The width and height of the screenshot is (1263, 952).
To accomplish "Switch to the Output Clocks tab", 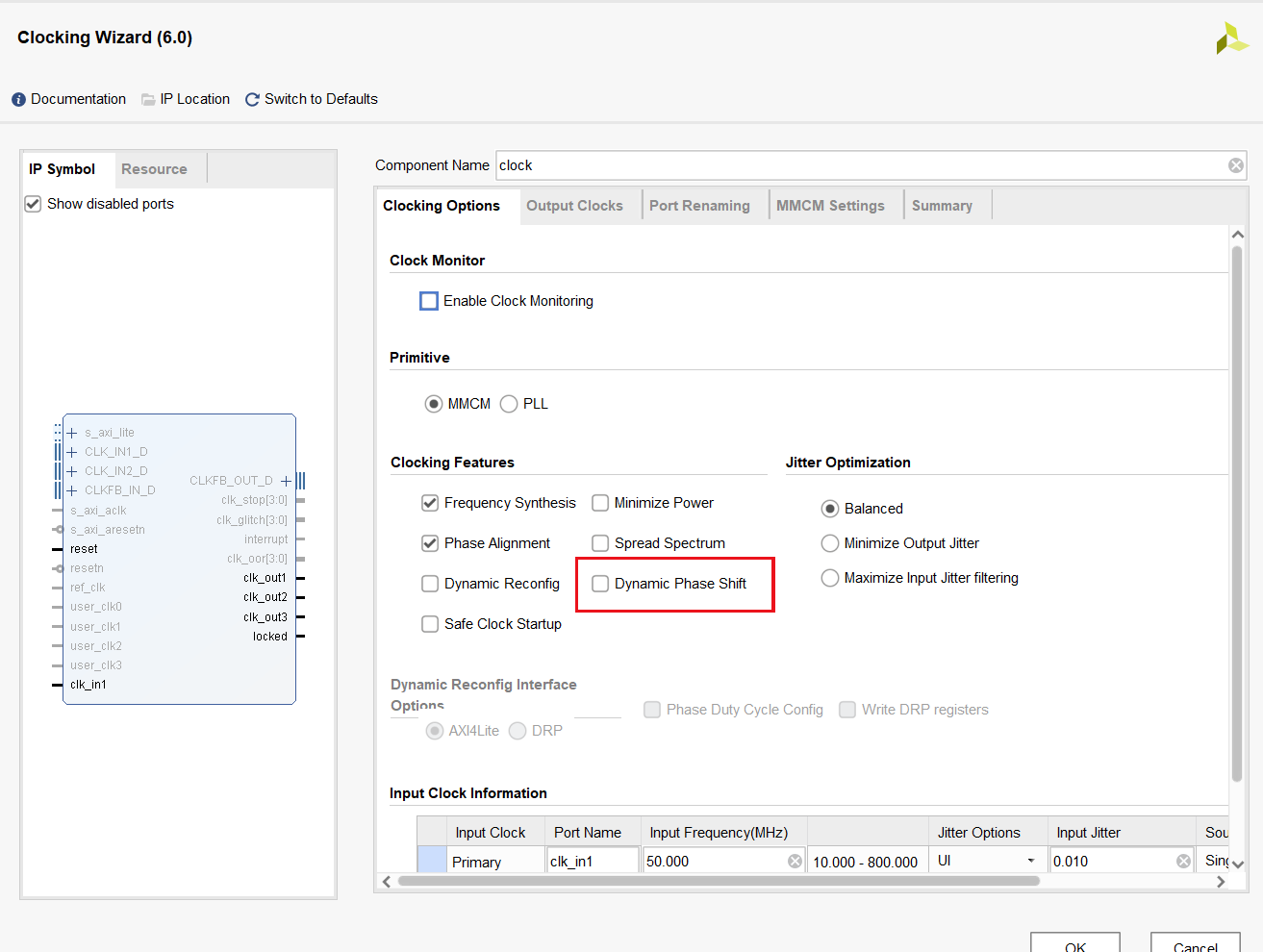I will [574, 204].
